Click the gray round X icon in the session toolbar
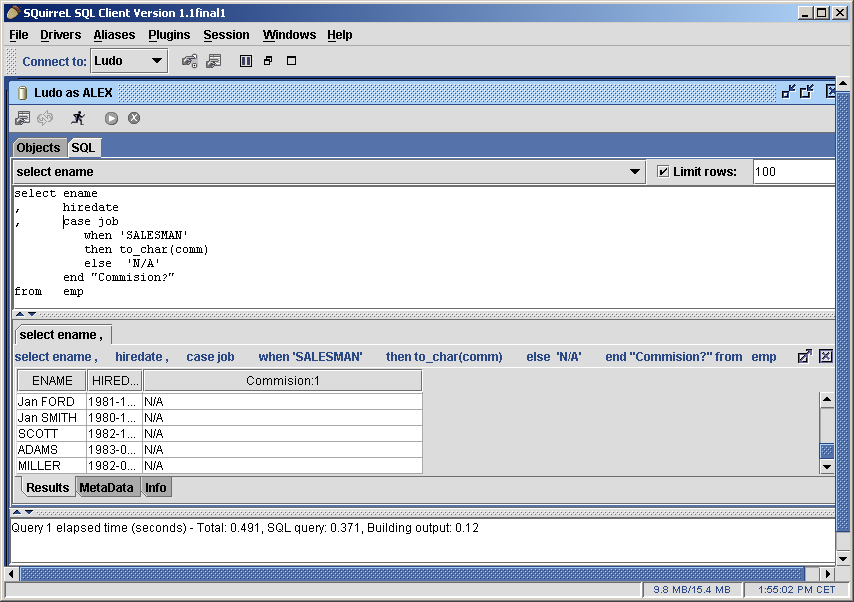 click(134, 118)
